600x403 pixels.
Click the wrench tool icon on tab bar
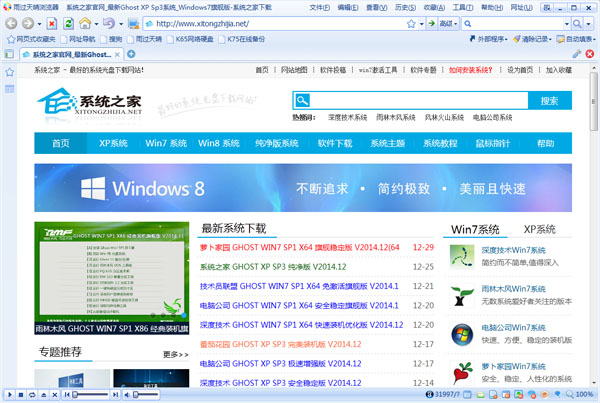click(x=577, y=54)
